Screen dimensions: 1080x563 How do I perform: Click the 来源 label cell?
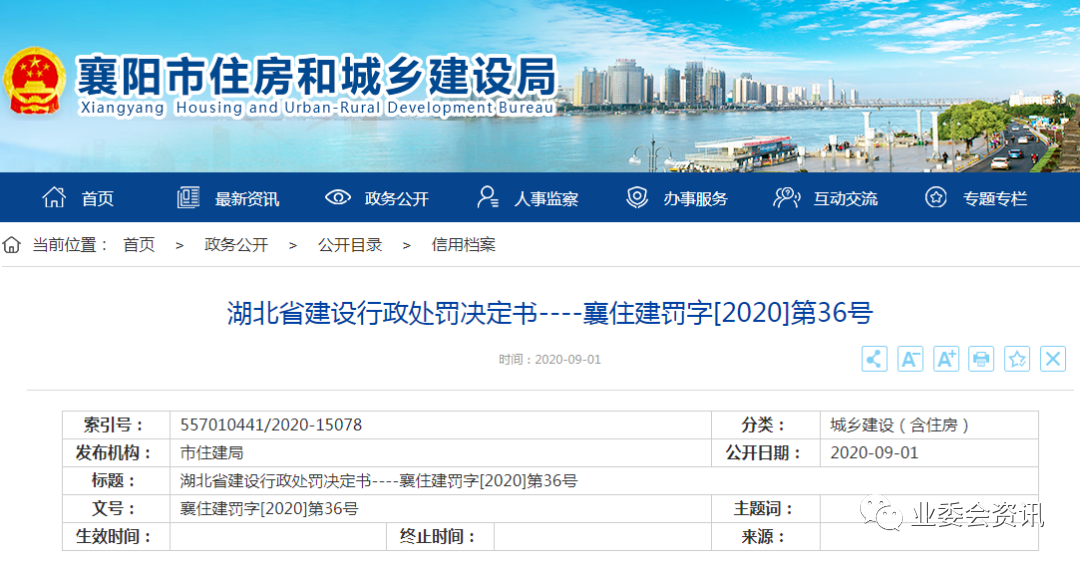pos(765,536)
